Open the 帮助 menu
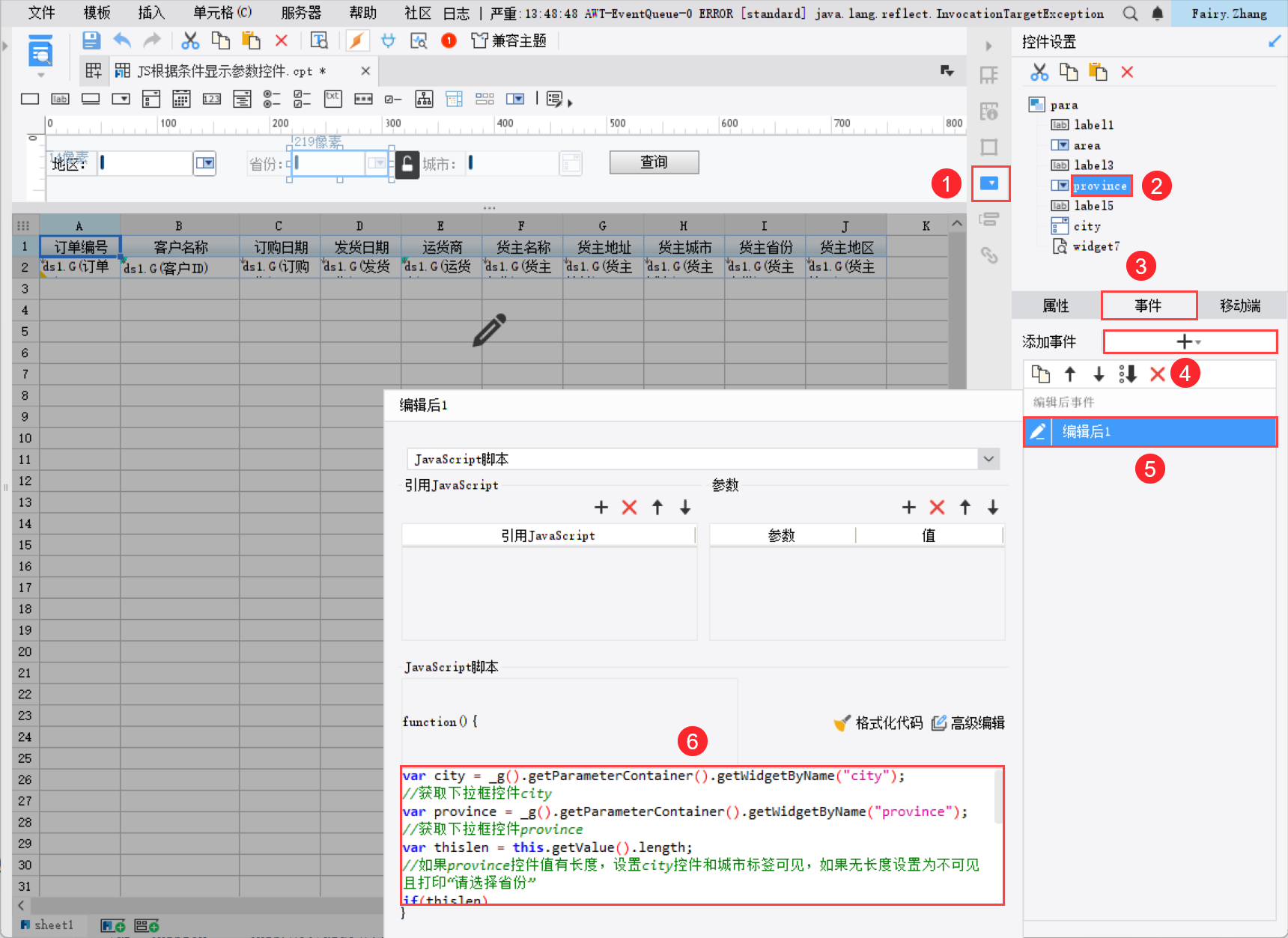 (x=363, y=13)
